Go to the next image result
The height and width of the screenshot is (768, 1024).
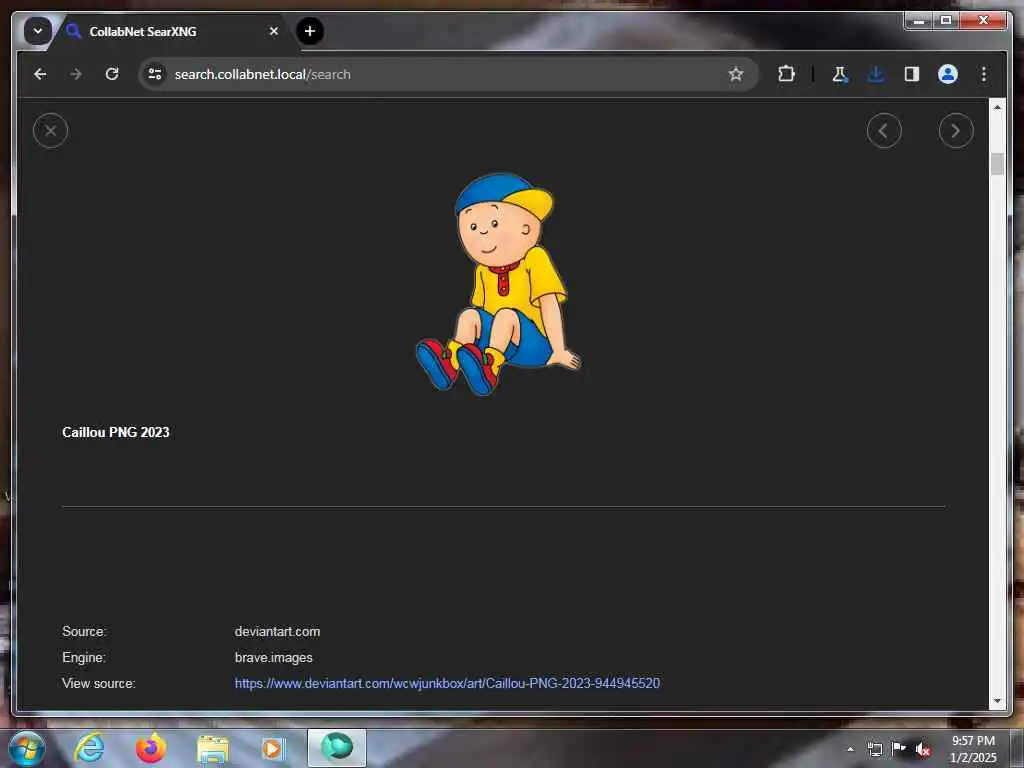955,131
